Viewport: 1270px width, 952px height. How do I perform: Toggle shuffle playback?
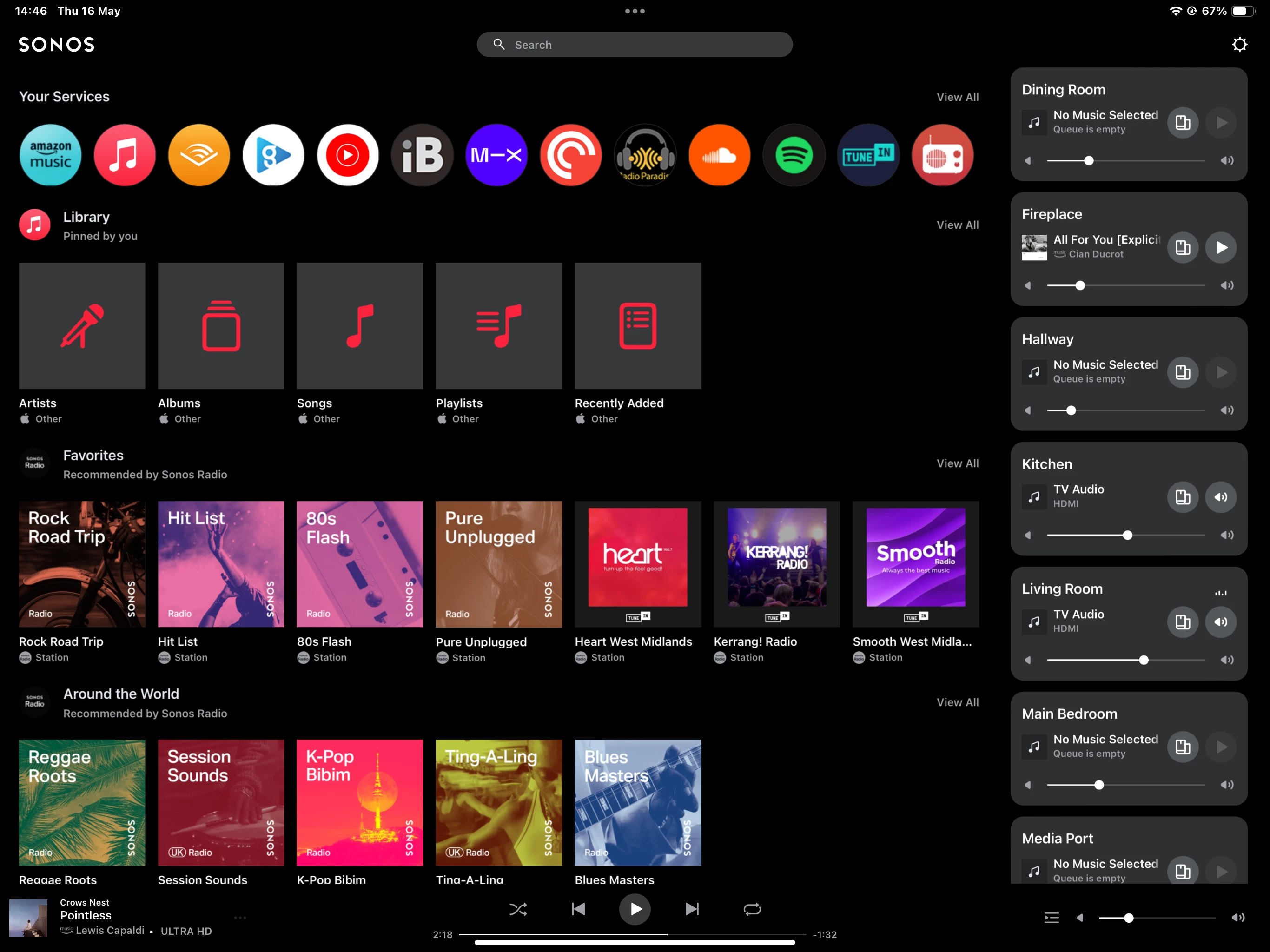(518, 910)
